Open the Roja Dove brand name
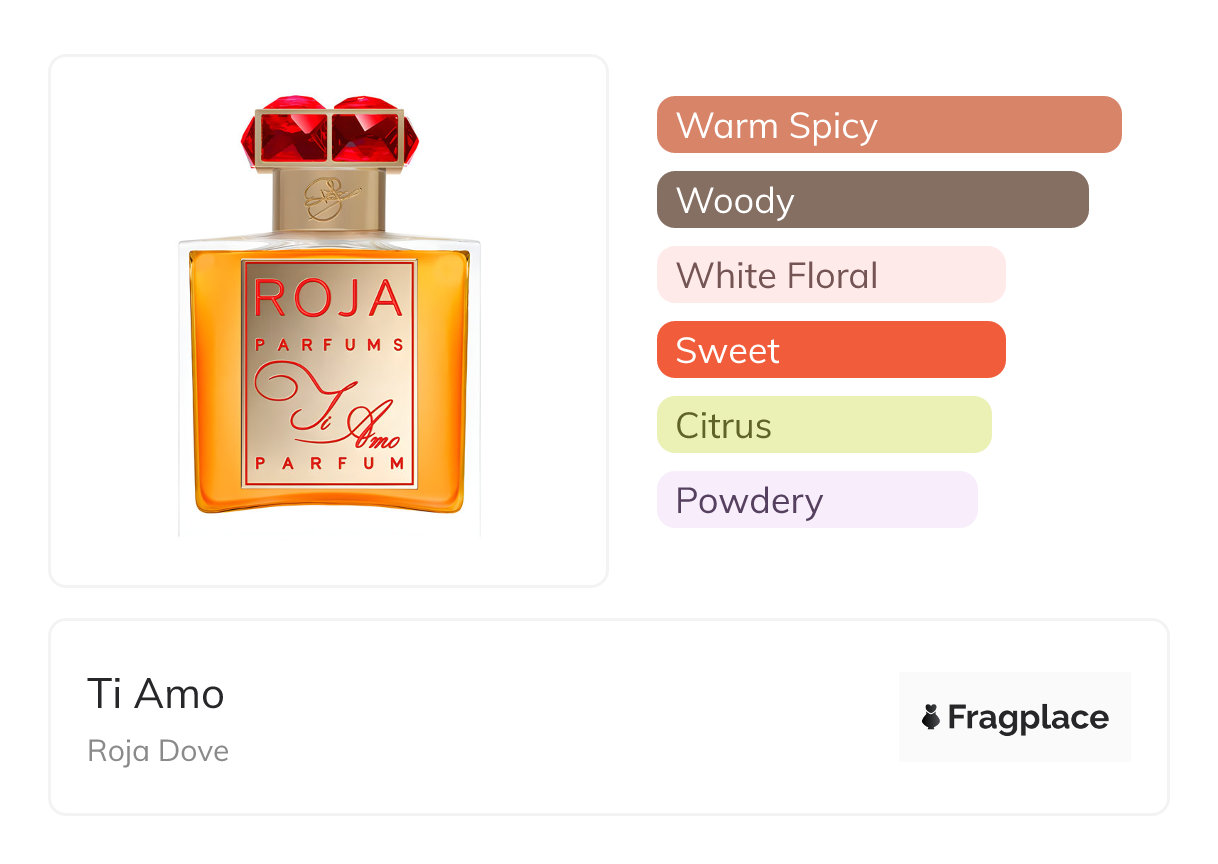Image resolution: width=1218 pixels, height=864 pixels. click(x=158, y=751)
